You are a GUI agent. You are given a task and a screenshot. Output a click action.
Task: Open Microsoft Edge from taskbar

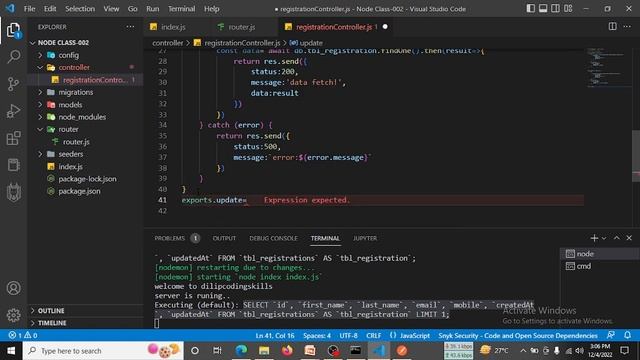[241, 351]
